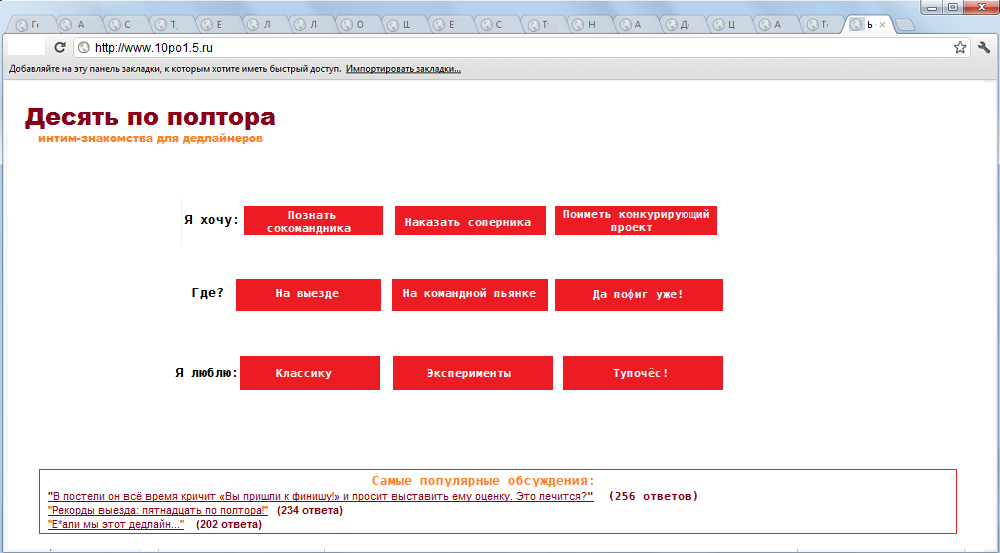Close the browser window
This screenshot has width=1000, height=553.
[x=980, y=7]
